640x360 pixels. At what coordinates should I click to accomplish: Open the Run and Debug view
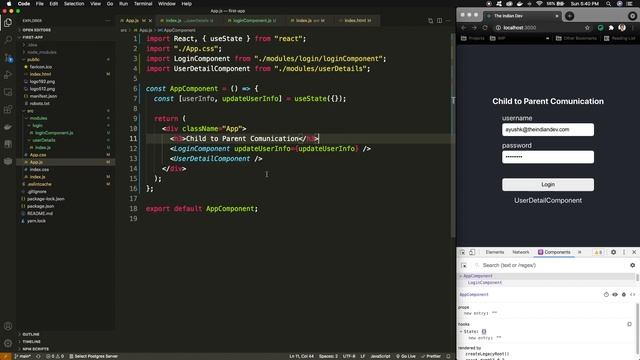coord(8,75)
